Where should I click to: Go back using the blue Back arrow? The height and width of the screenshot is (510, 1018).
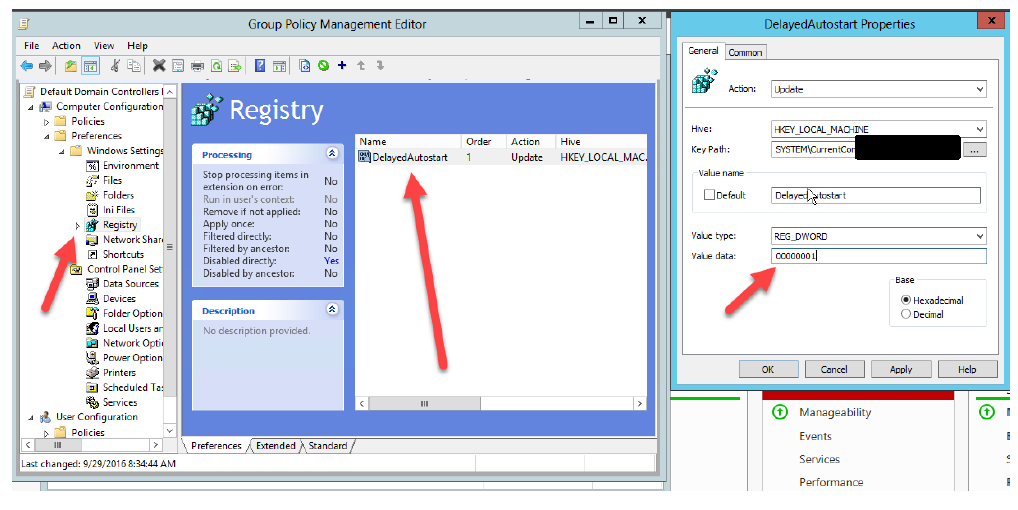tap(27, 66)
